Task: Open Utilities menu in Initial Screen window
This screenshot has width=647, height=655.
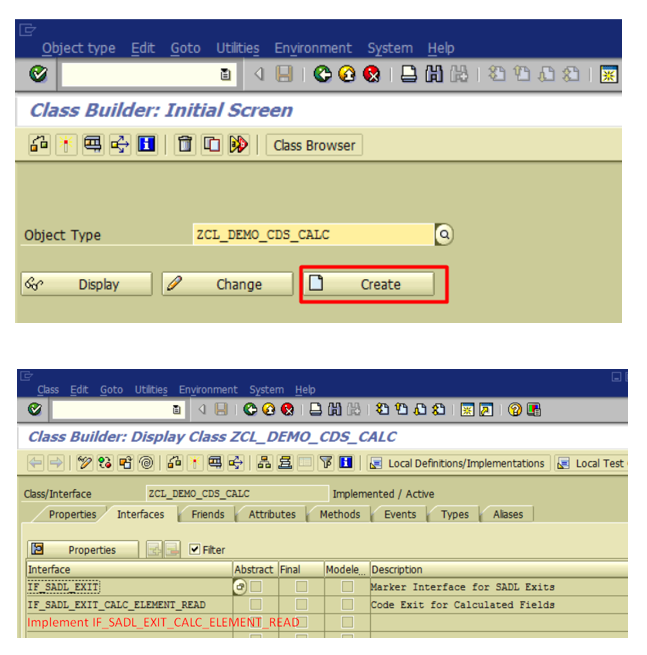Action: 238,48
